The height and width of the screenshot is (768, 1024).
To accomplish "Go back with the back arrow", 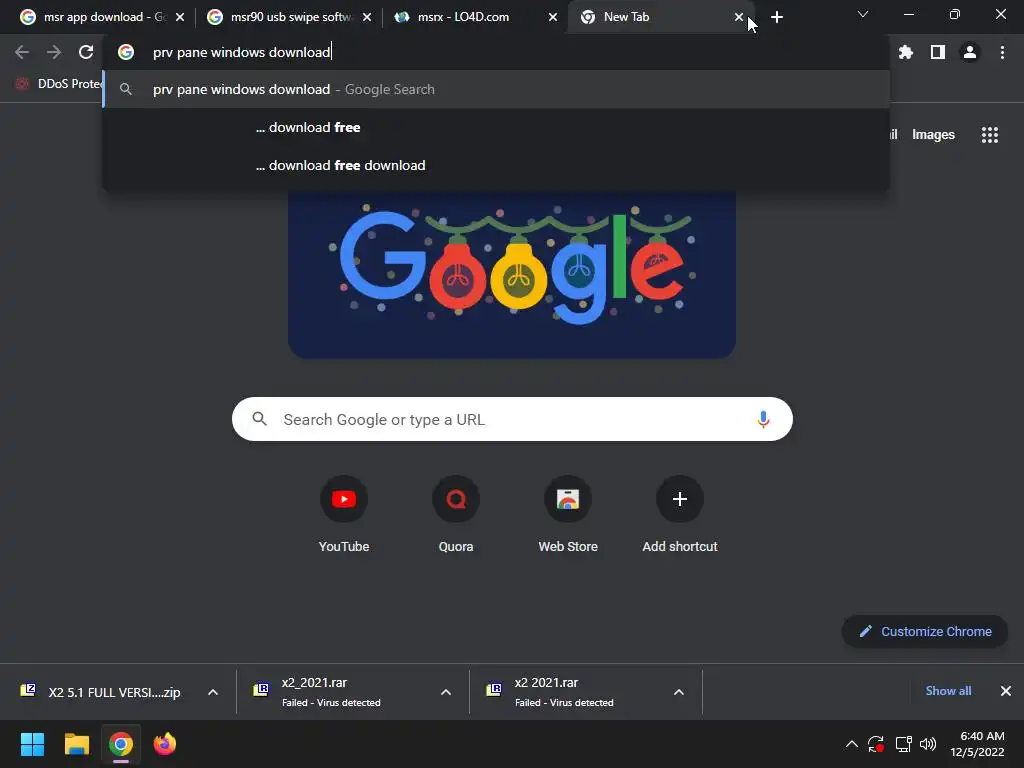I will pos(22,52).
